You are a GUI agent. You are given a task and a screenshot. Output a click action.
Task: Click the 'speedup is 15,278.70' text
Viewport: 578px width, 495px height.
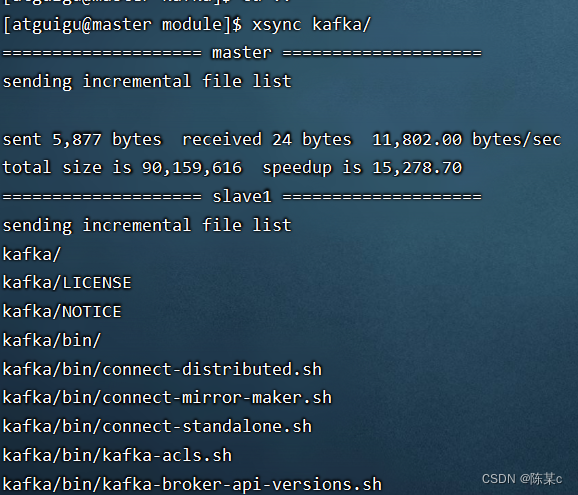click(x=362, y=168)
